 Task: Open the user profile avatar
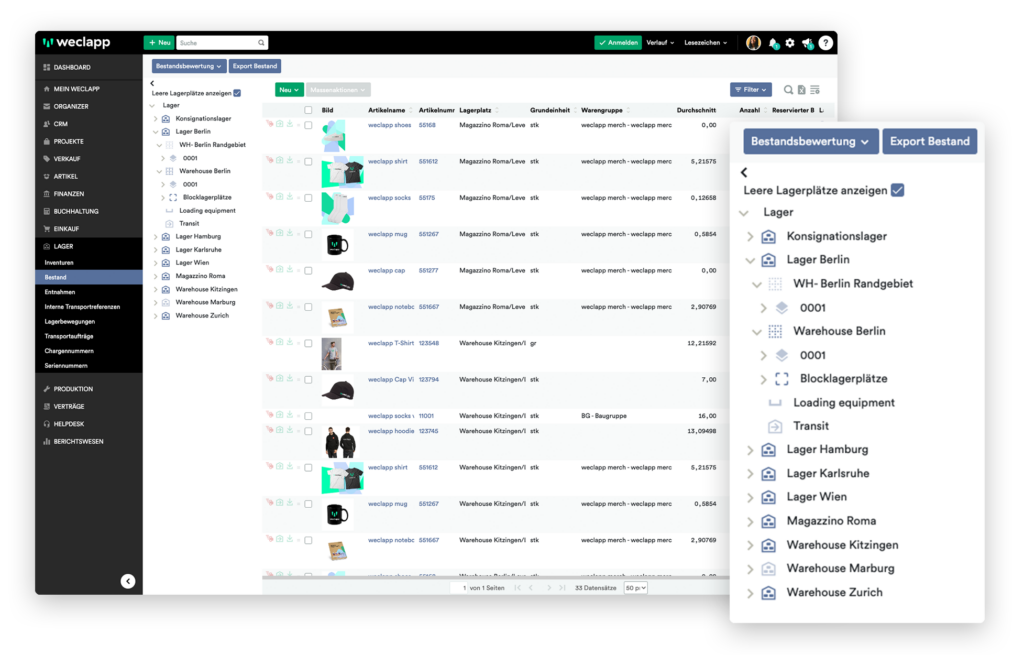[753, 42]
